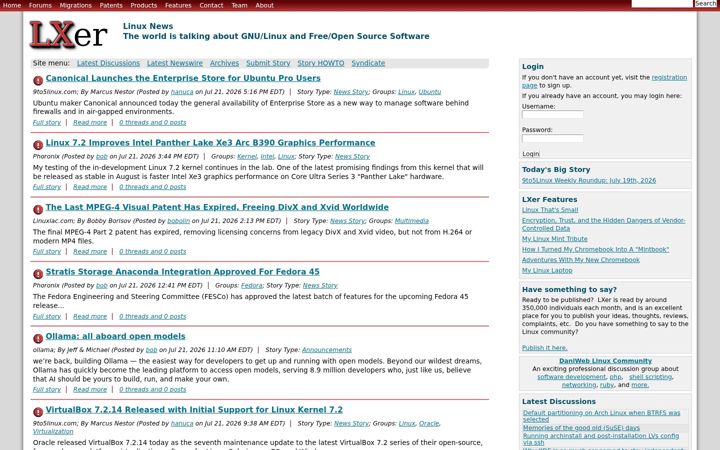Image resolution: width=720 pixels, height=450 pixels.
Task: Click Read more under Stratis Storage article
Action: [90, 316]
